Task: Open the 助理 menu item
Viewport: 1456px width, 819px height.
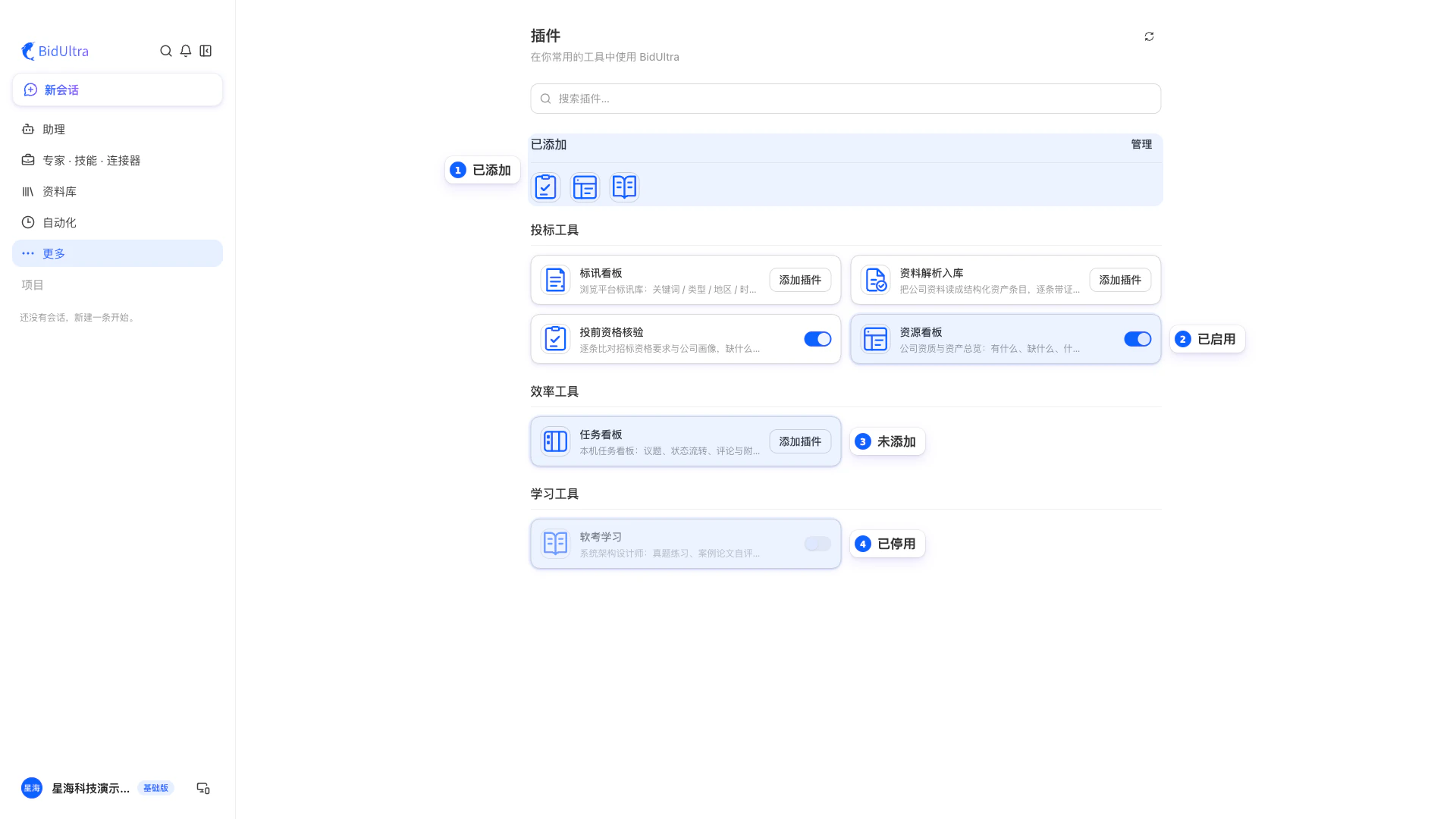Action: pos(118,129)
